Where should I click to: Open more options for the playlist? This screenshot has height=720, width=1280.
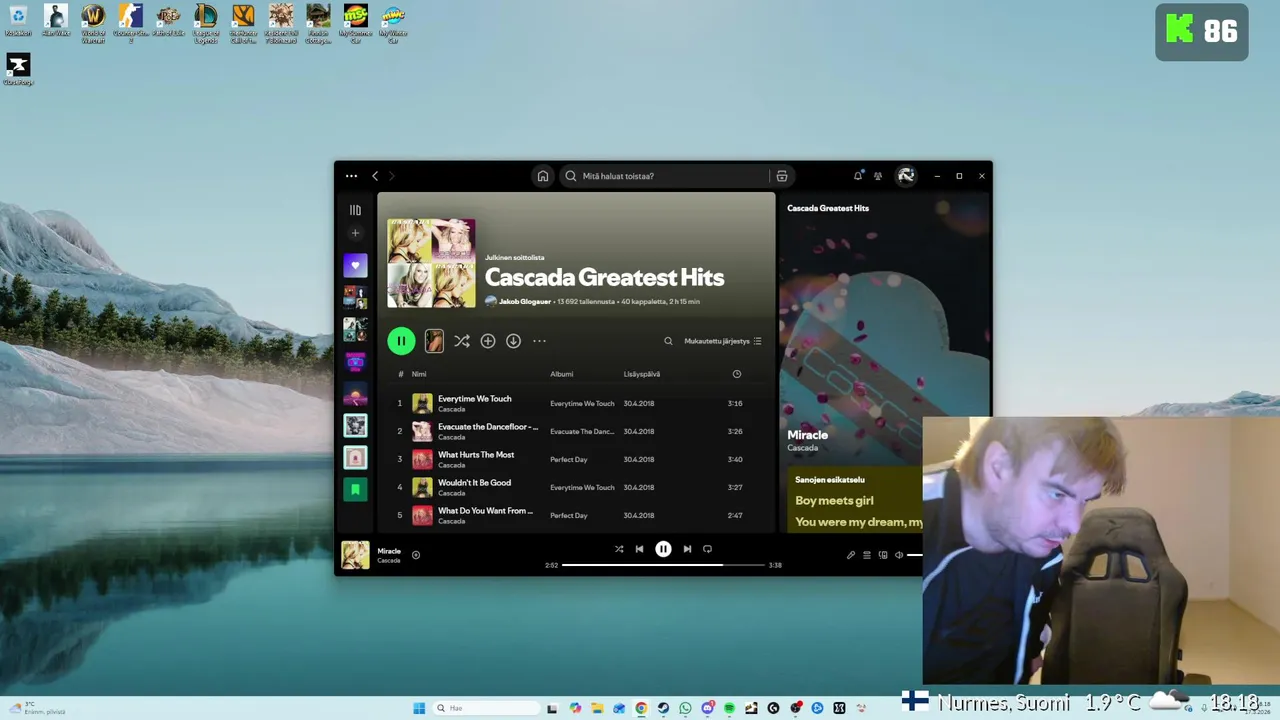click(x=539, y=341)
